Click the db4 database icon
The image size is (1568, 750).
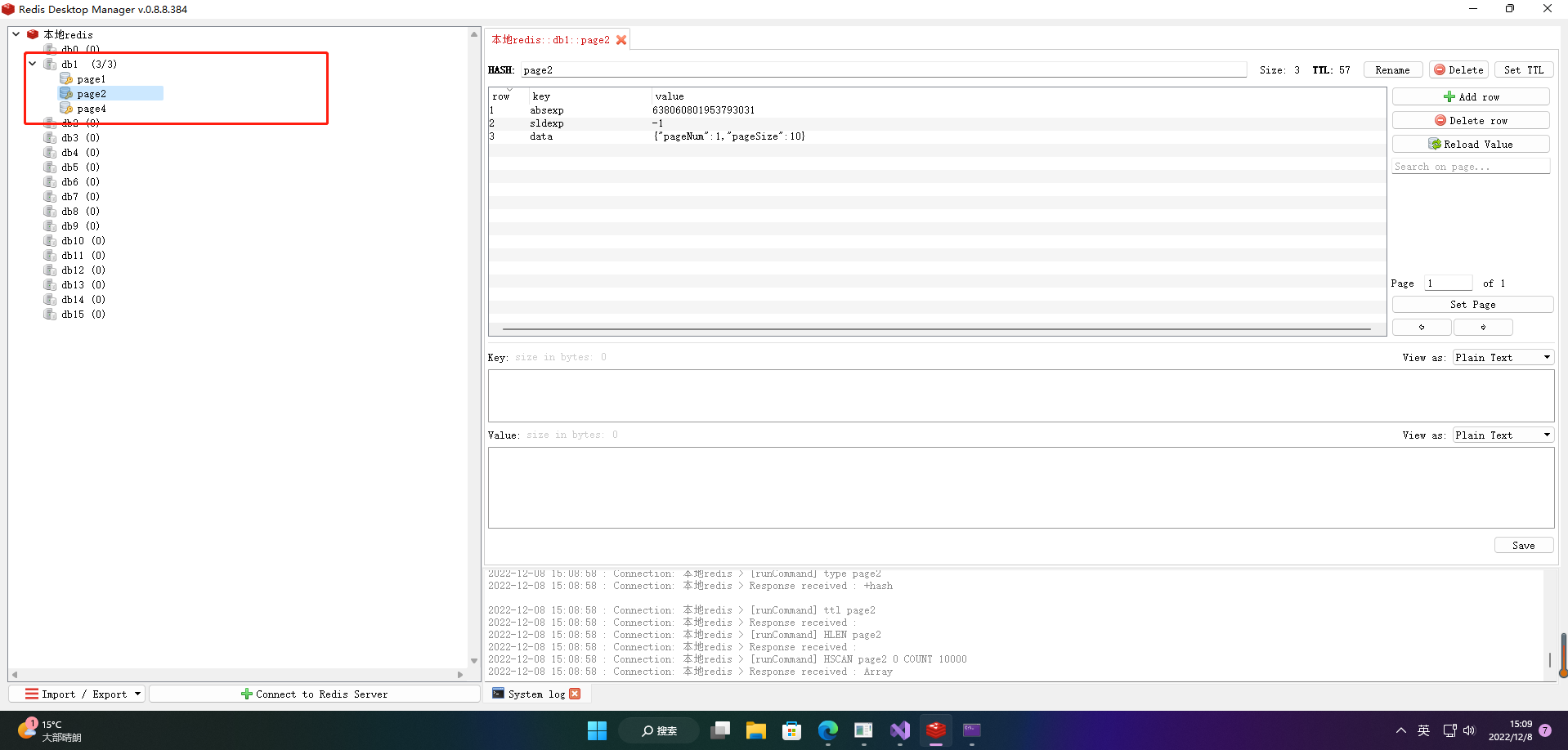[x=50, y=153]
